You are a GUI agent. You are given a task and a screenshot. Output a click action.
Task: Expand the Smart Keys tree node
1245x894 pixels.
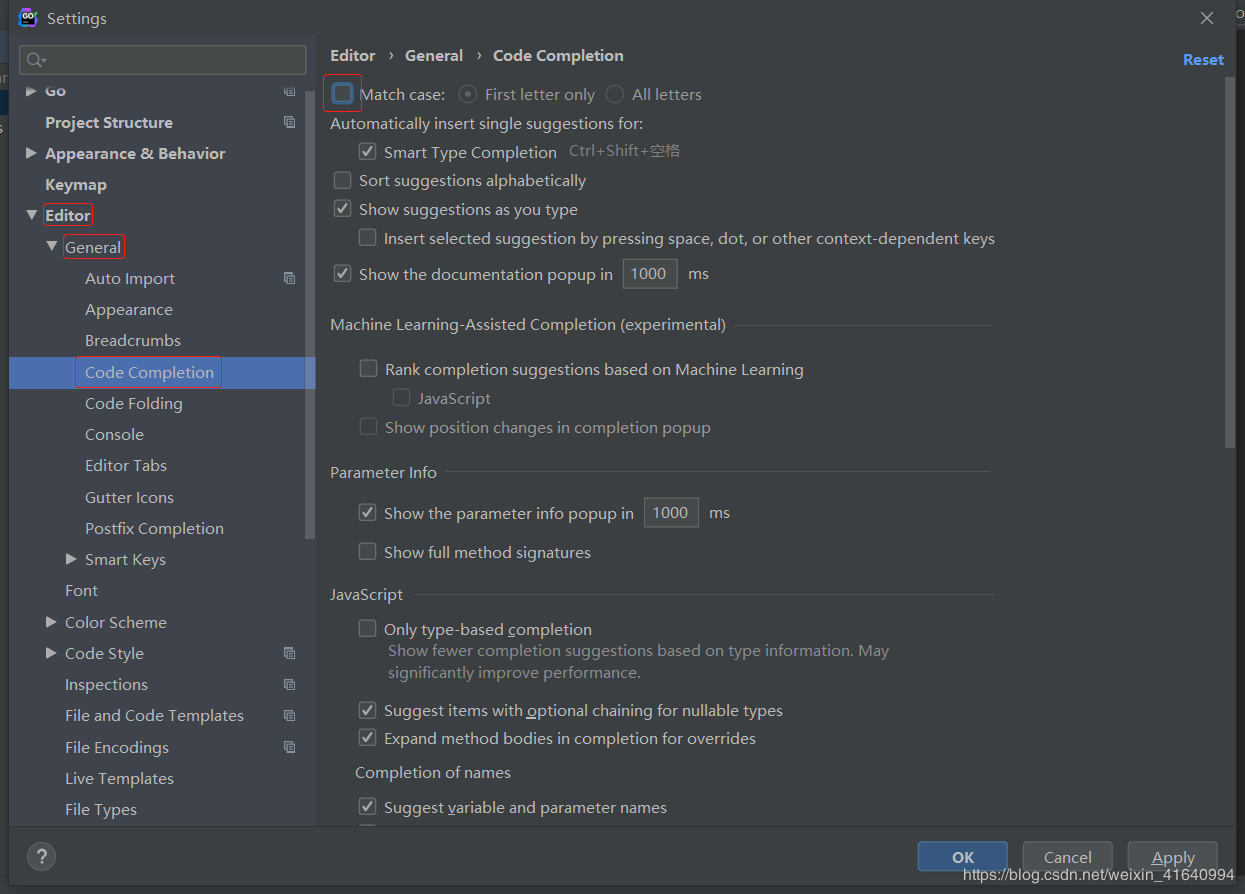[x=71, y=559]
